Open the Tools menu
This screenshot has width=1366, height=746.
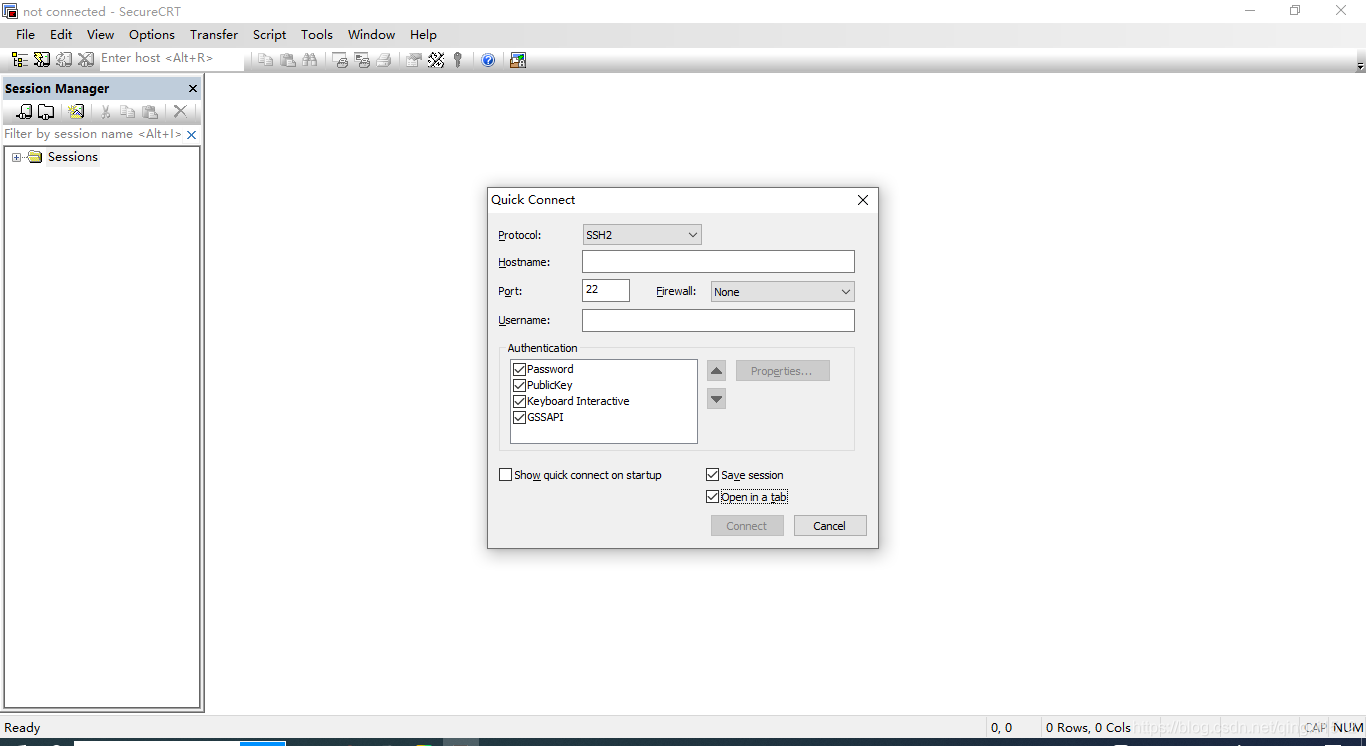point(317,34)
